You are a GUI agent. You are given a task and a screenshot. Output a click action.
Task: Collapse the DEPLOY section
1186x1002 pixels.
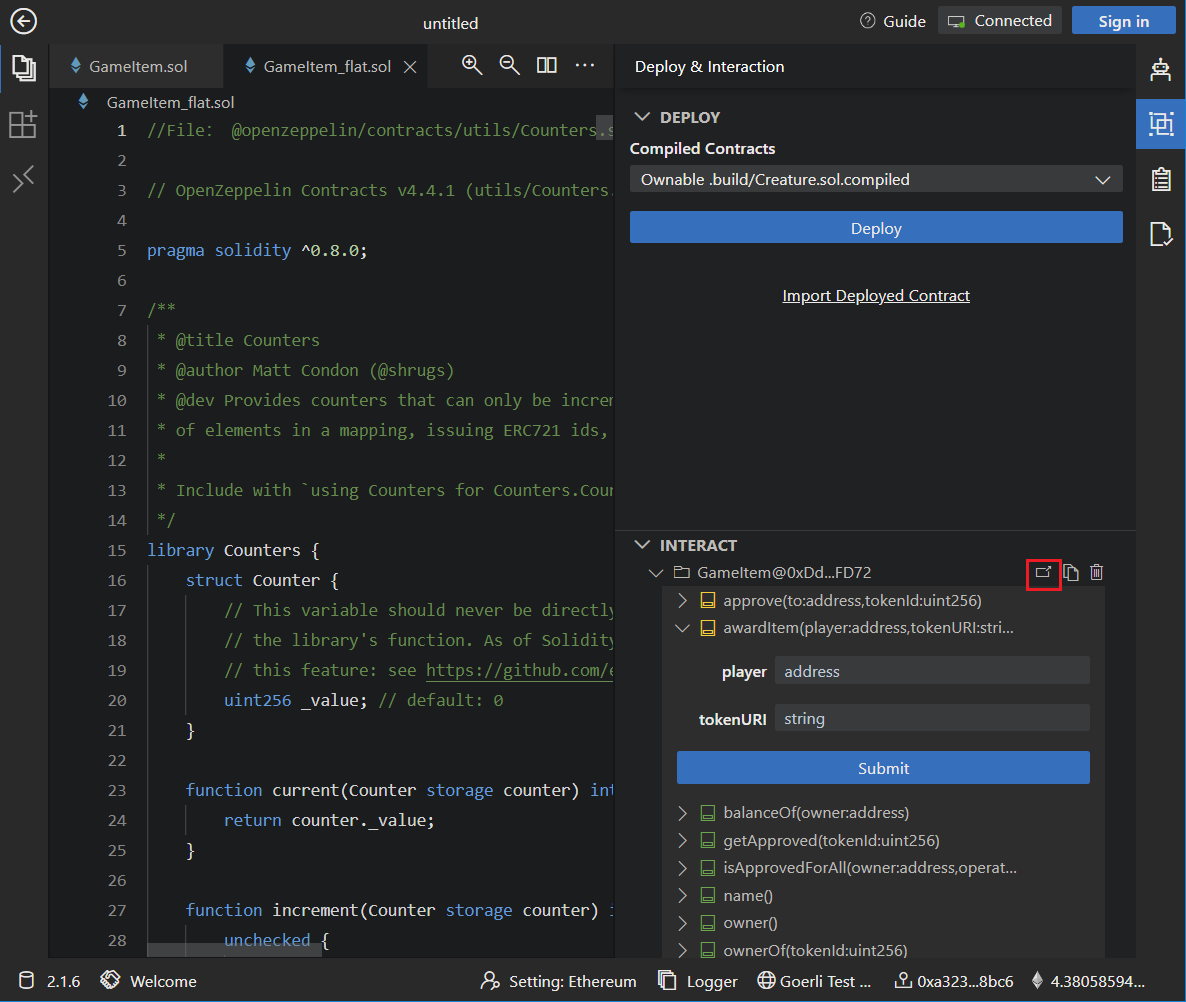643,118
